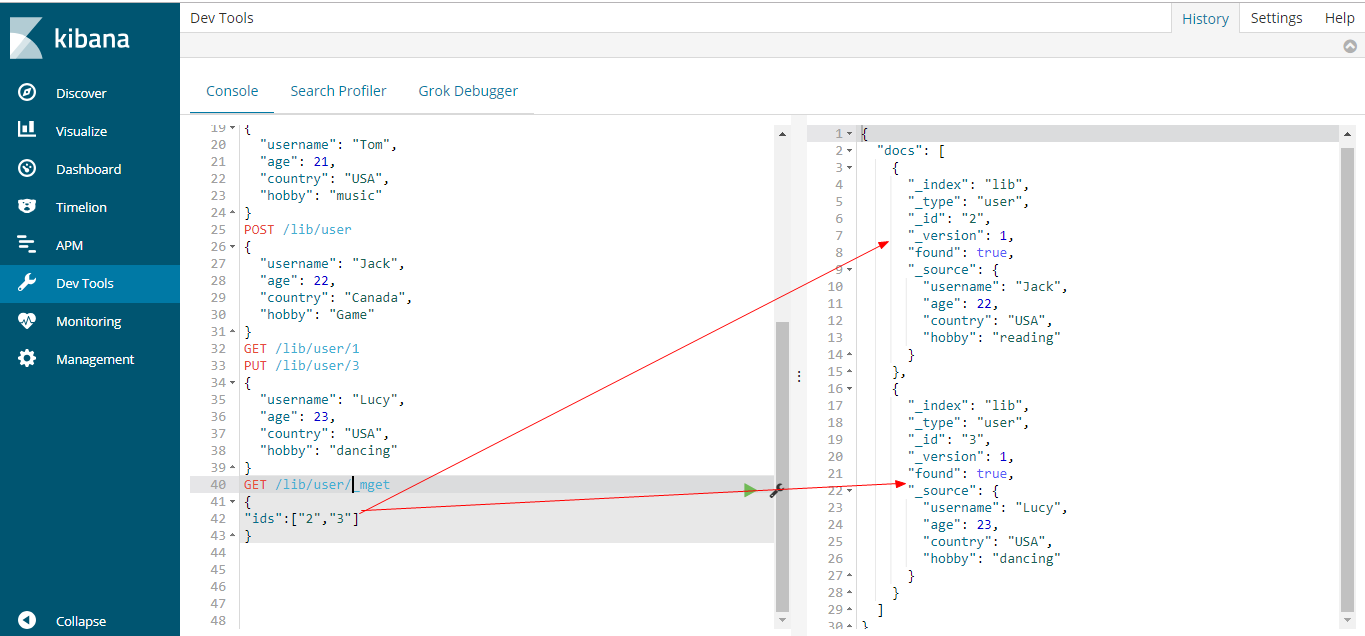
Task: Go to Timelion
Action: tap(81, 207)
